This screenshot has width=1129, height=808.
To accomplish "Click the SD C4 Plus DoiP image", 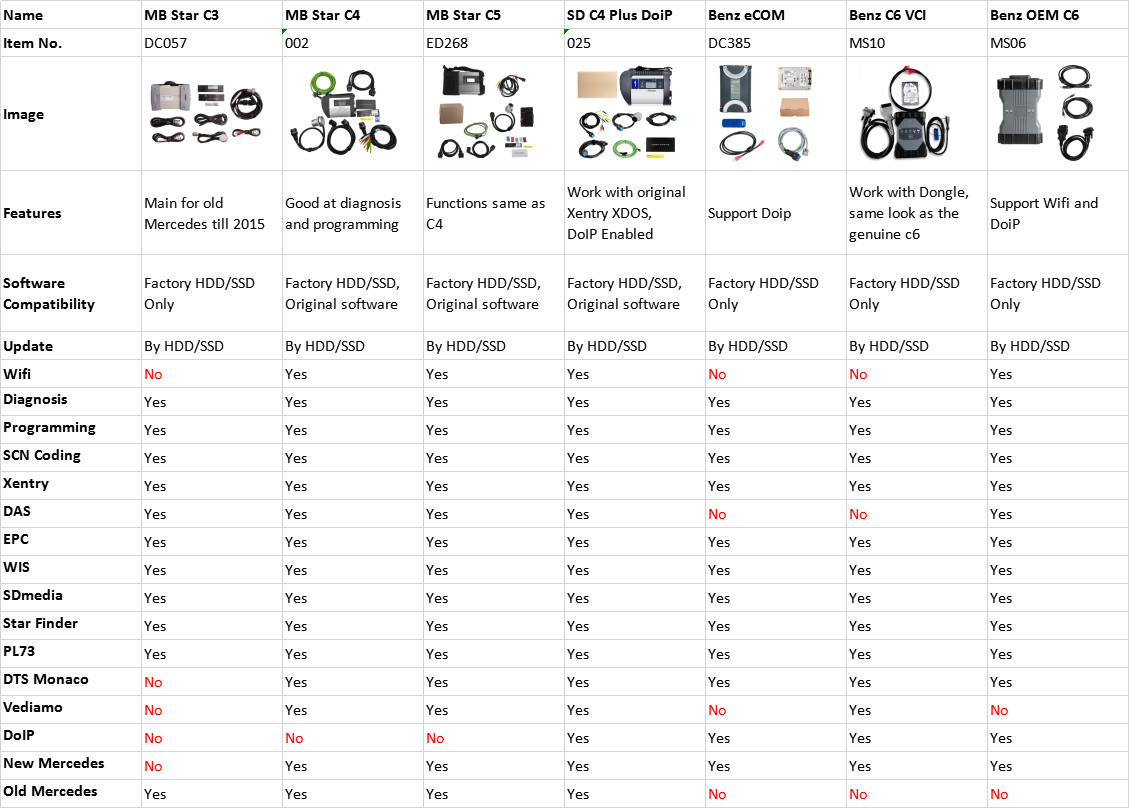I will tap(632, 114).
